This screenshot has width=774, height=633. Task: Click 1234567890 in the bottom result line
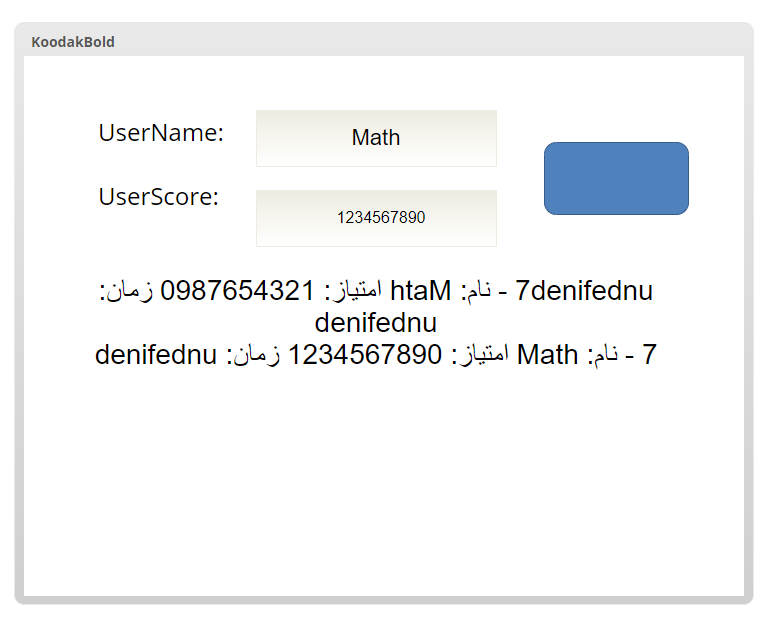click(364, 355)
